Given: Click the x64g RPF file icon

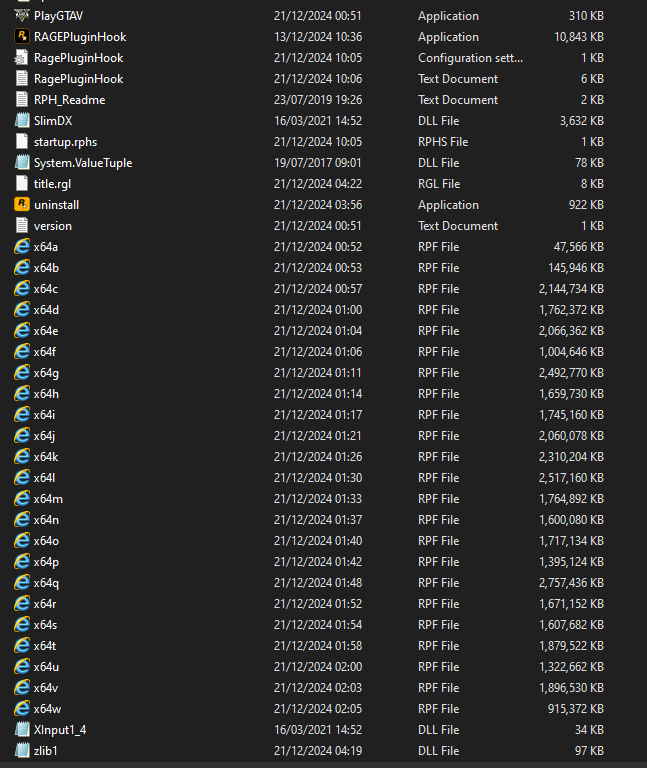Looking at the screenshot, I should click(22, 373).
